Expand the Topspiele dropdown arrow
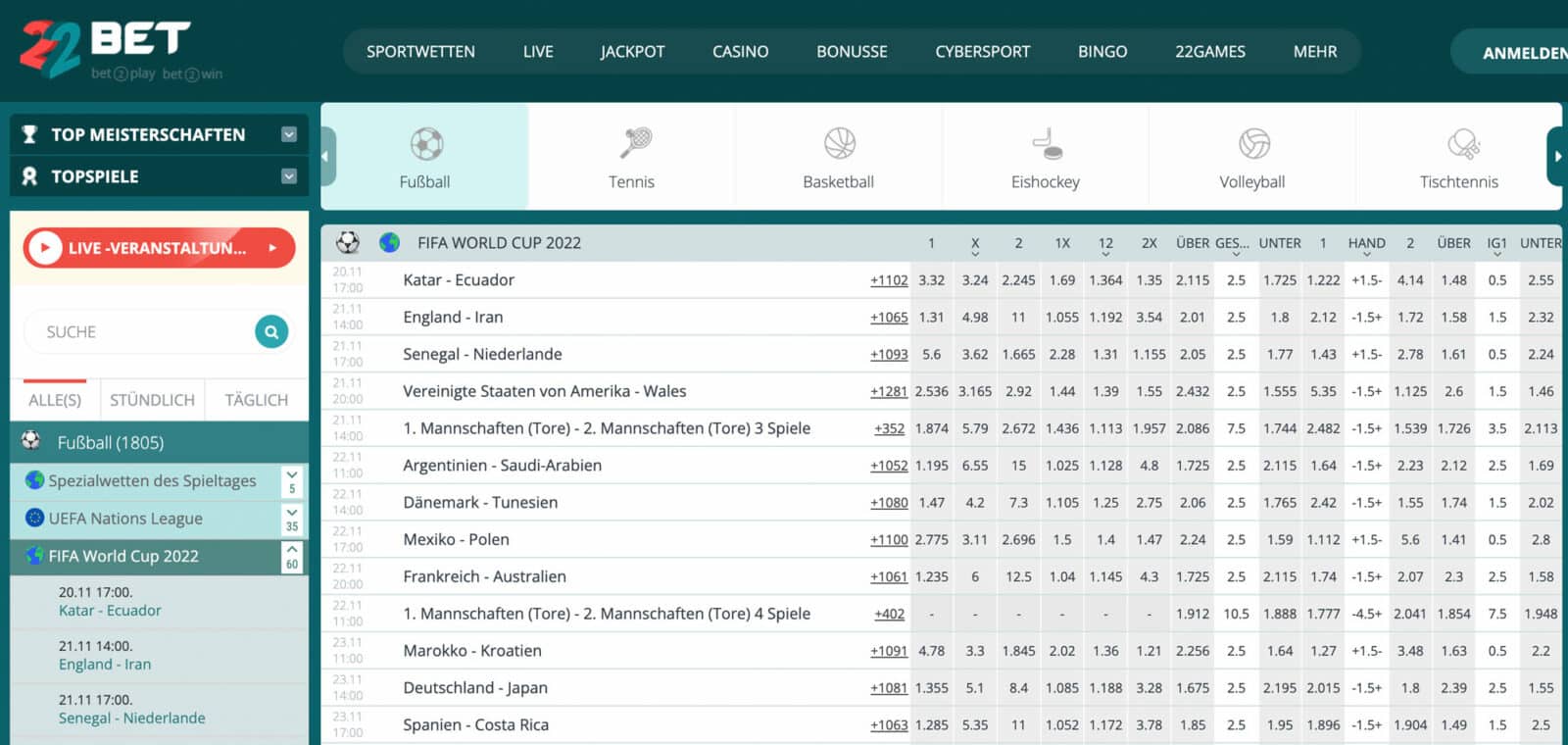1568x745 pixels. coord(289,176)
